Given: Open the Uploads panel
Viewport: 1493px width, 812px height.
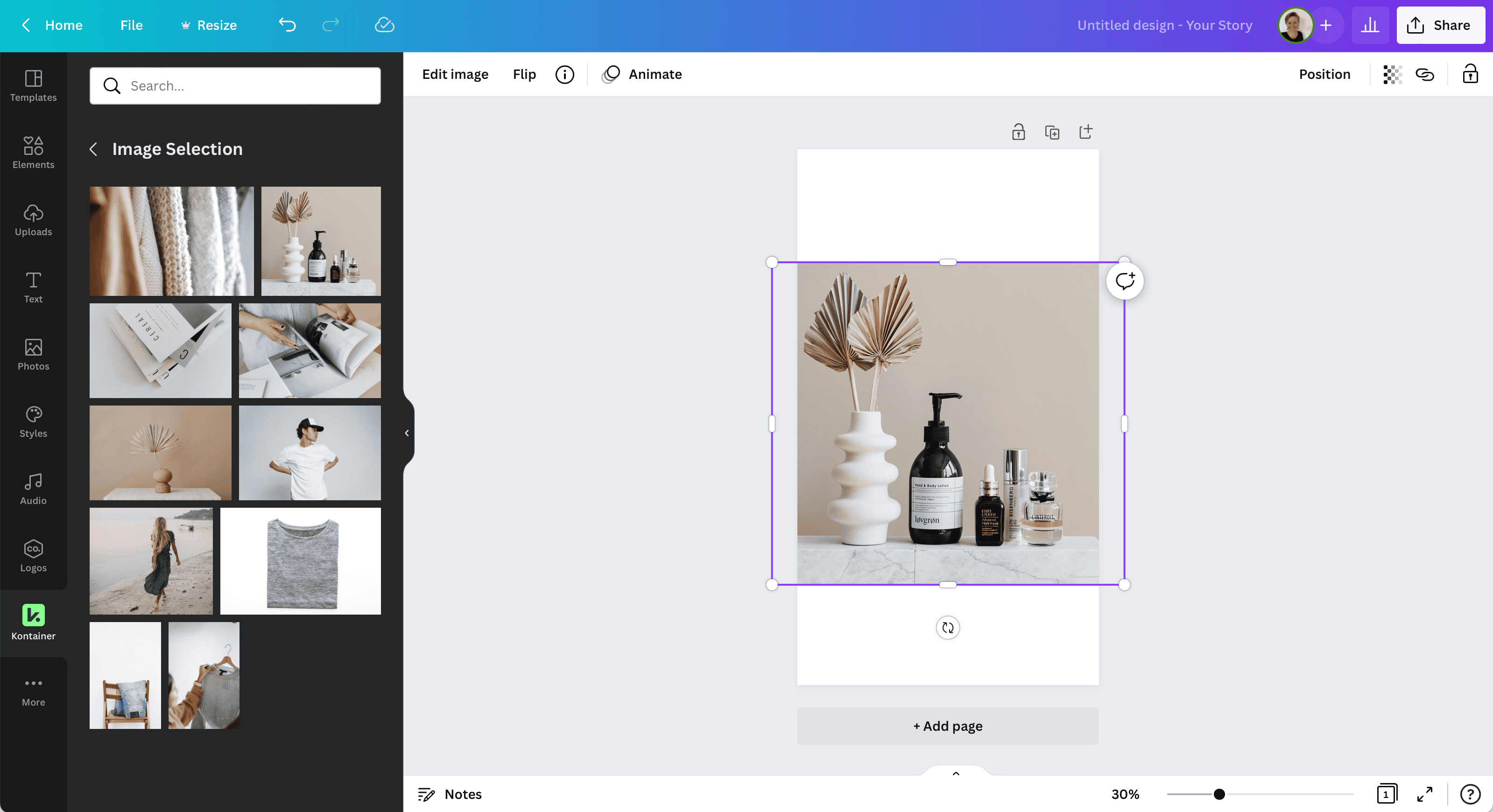Looking at the screenshot, I should coord(33,220).
